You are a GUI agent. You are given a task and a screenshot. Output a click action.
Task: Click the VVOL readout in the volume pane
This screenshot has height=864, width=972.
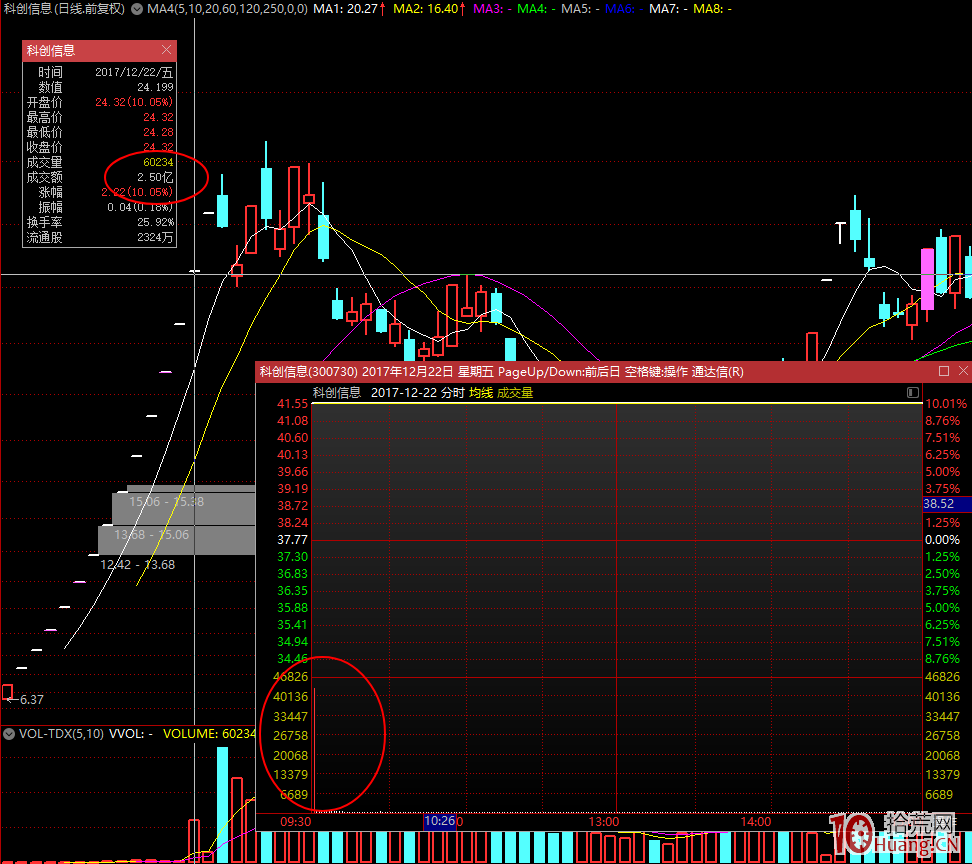131,734
